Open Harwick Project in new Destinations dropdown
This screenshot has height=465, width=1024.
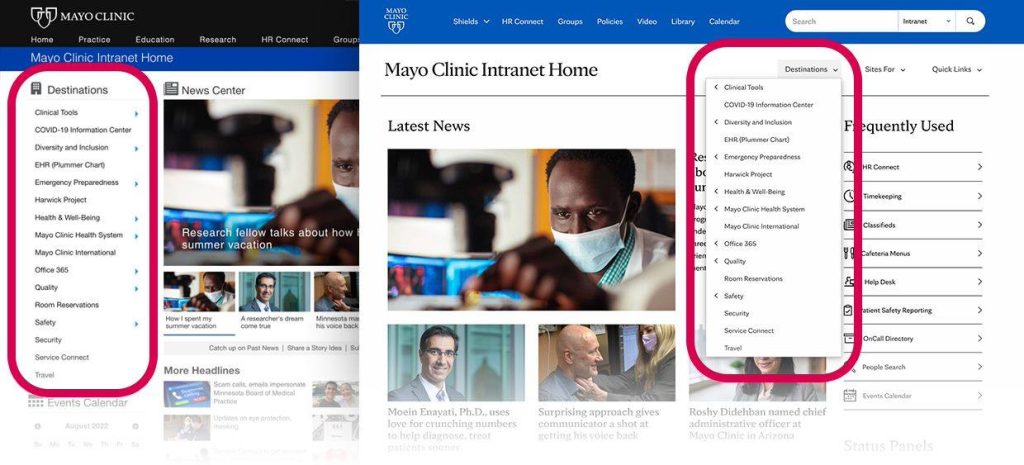point(748,174)
